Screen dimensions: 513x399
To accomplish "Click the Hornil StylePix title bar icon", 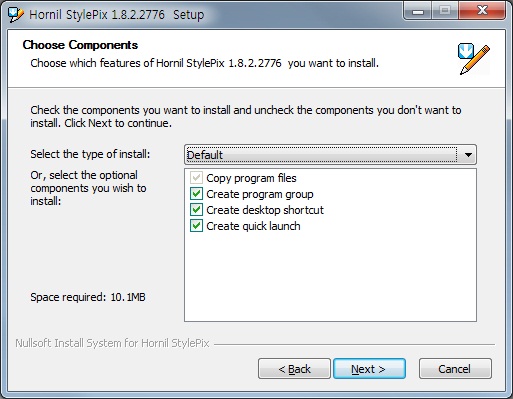I will point(16,14).
